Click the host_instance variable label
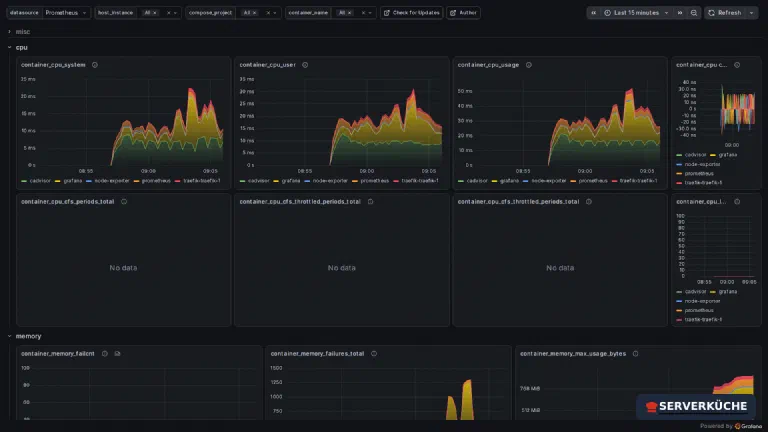 coord(115,13)
